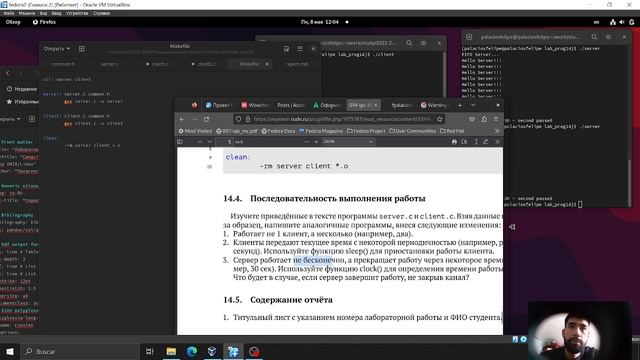Click the Firefox back arrow button
Viewport: 640px width, 360px height.
182,119
